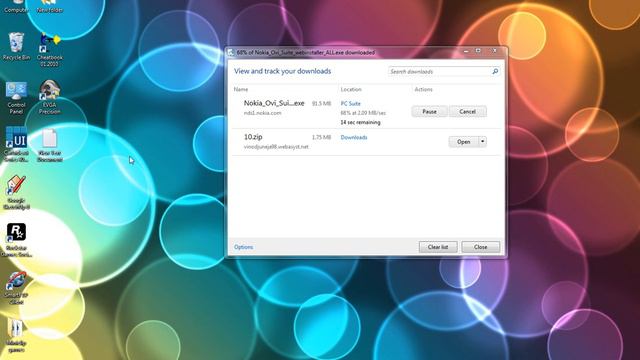640x360 pixels.
Task: Open the Downloads location link for 10.zip
Action: click(x=354, y=138)
